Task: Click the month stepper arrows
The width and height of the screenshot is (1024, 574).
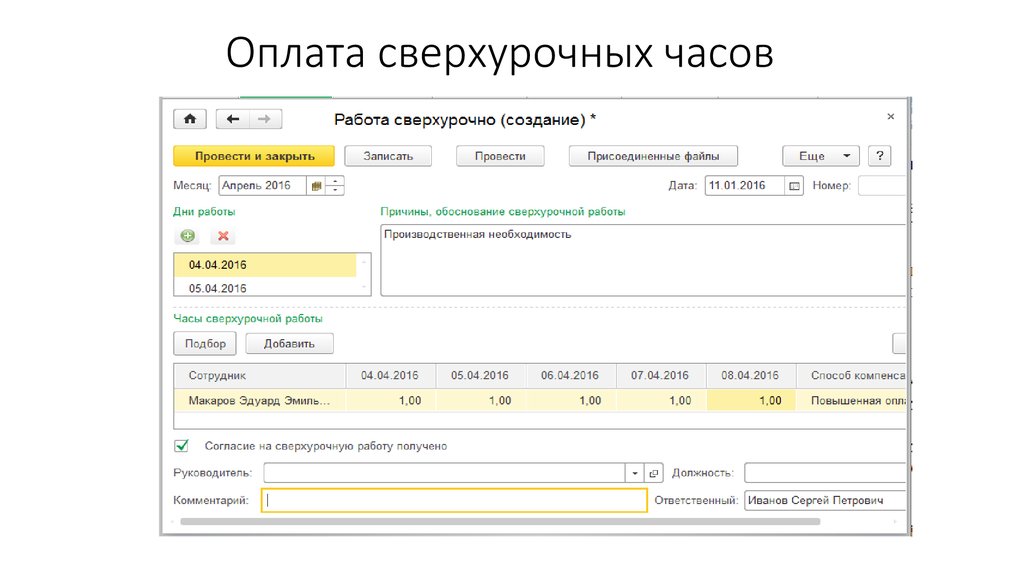Action: click(335, 186)
